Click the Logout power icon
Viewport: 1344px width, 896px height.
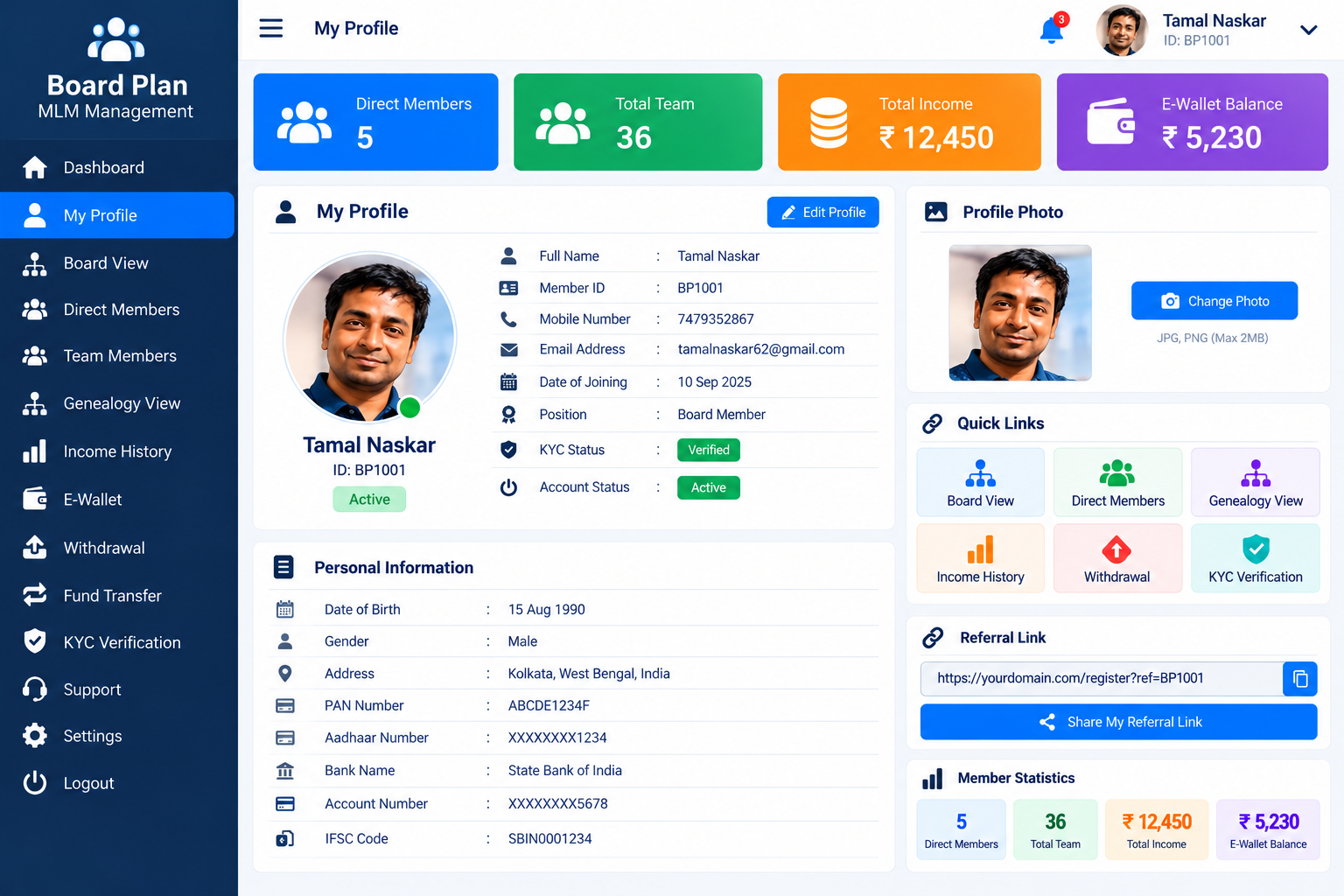tap(35, 782)
